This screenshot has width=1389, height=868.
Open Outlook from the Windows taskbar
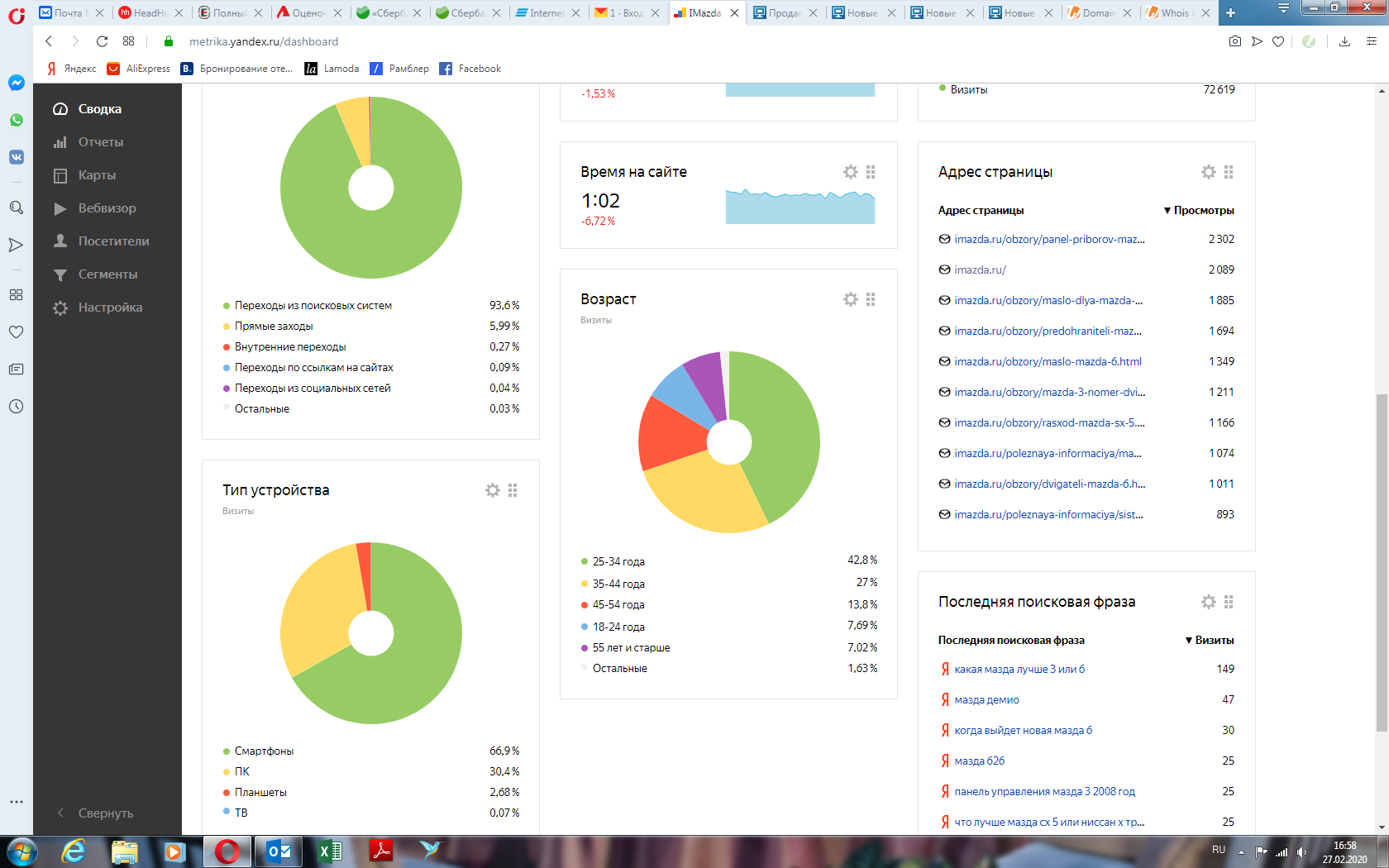click(279, 851)
